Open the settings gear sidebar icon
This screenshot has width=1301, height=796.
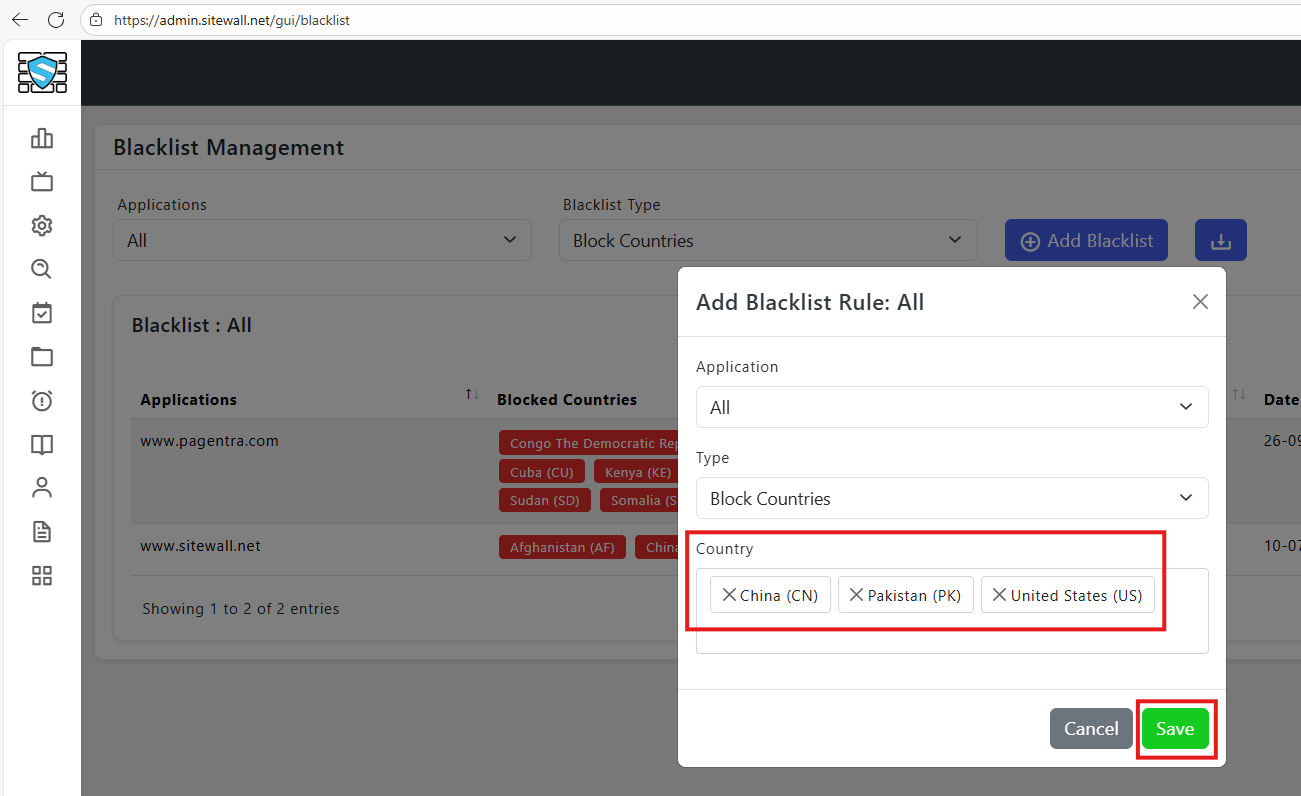[42, 226]
